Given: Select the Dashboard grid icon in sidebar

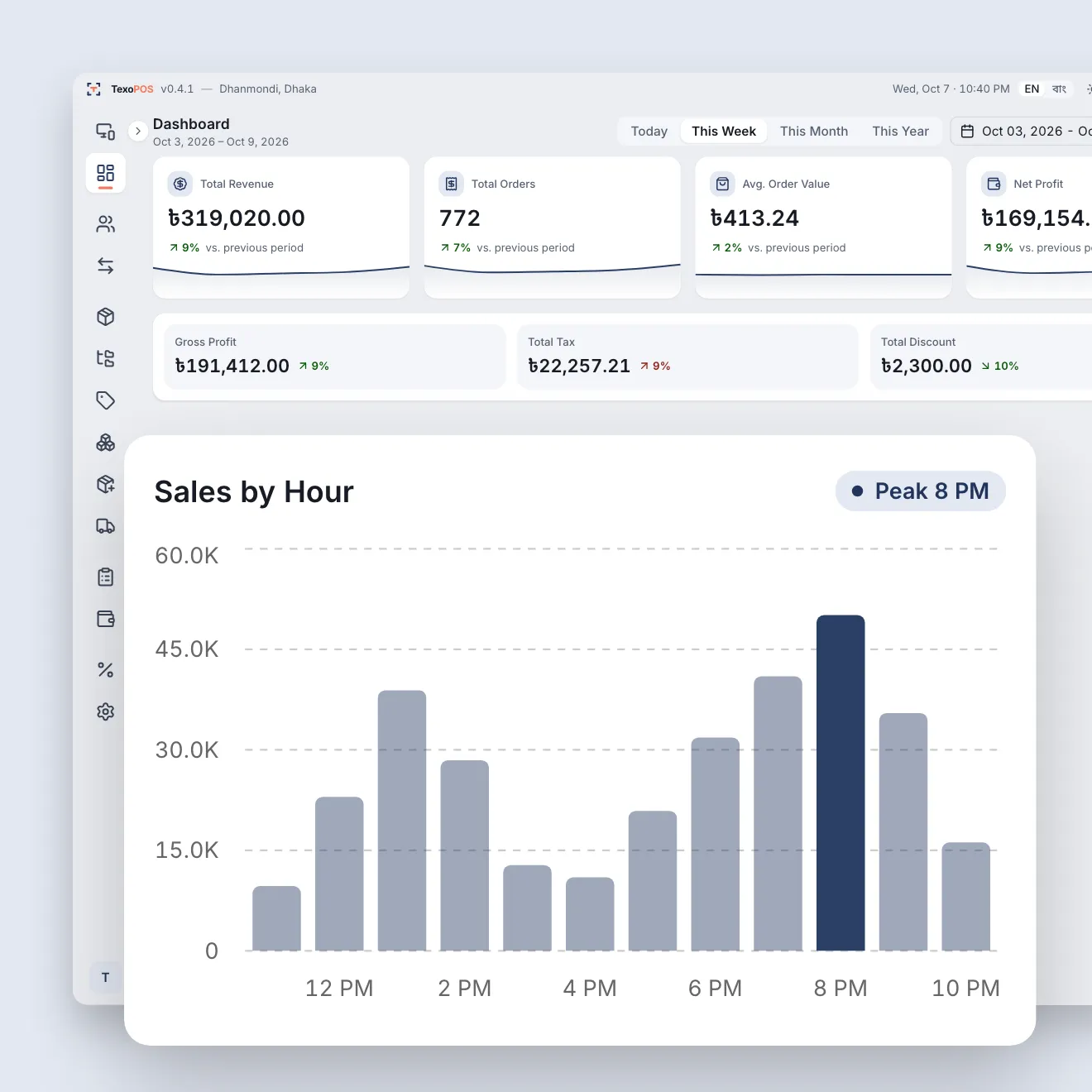Looking at the screenshot, I should (x=105, y=173).
